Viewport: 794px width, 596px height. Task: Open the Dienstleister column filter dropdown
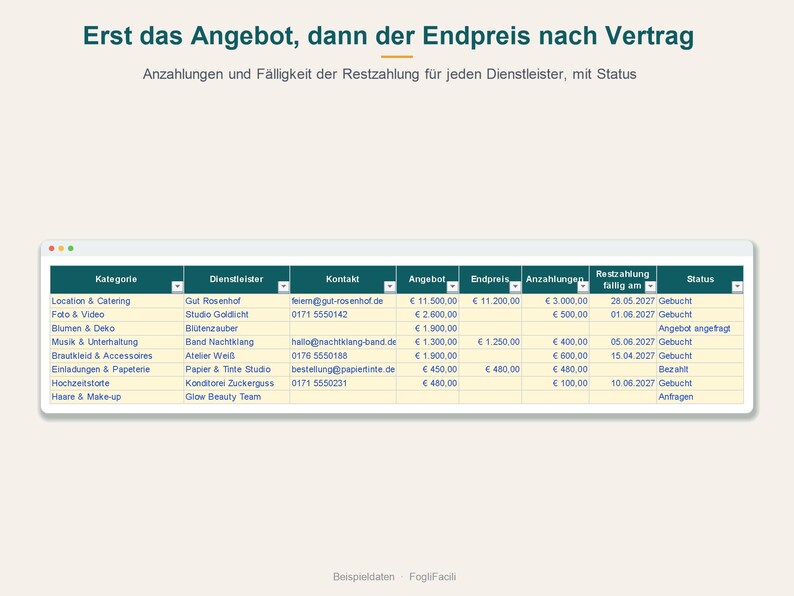tap(284, 287)
